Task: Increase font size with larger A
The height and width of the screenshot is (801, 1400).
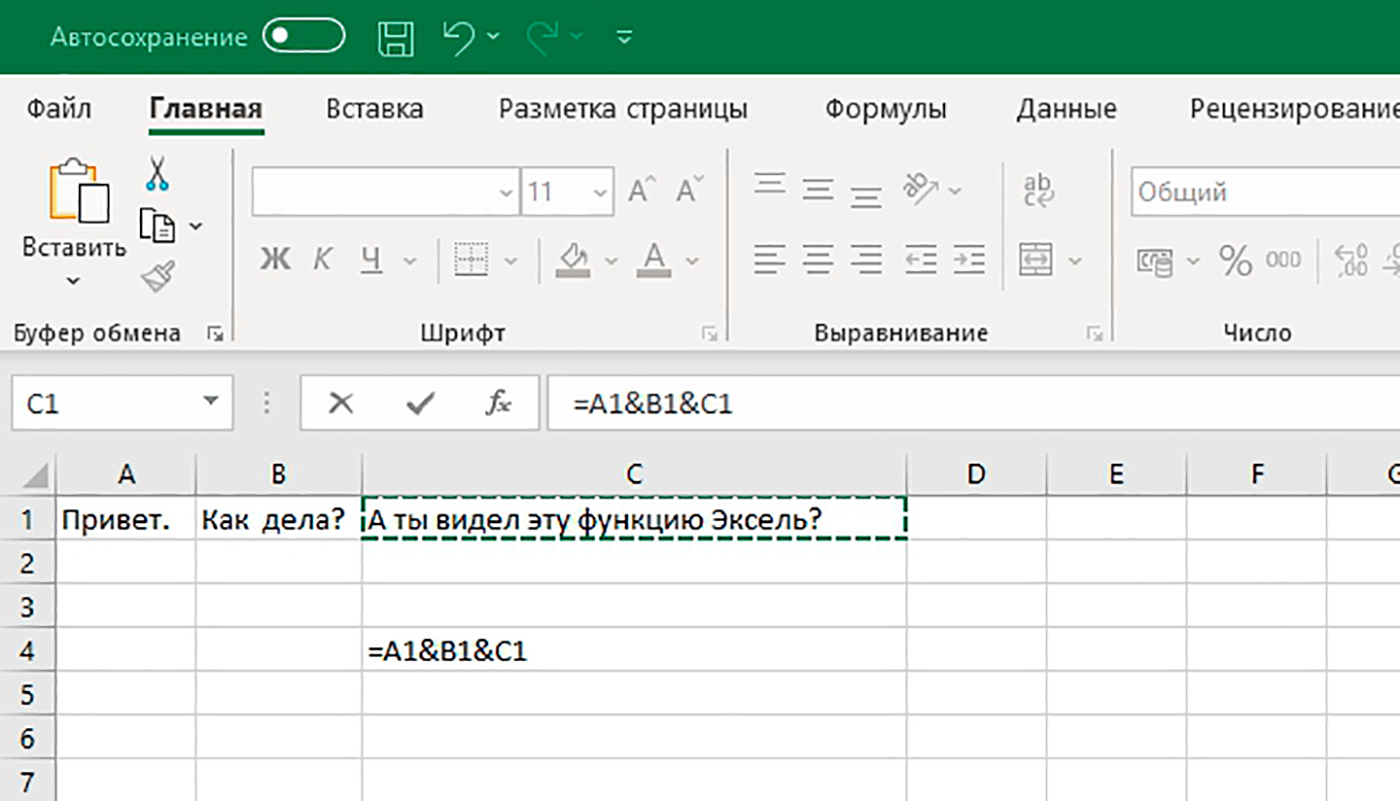Action: tap(641, 190)
